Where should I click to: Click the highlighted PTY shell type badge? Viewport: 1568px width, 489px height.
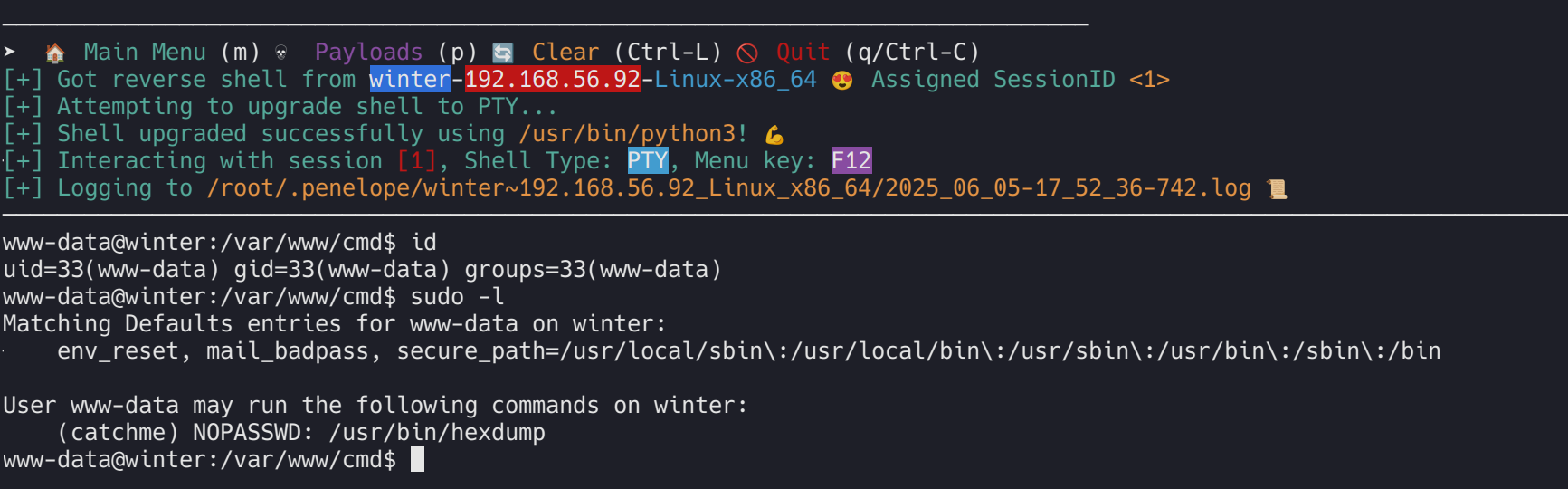(x=648, y=161)
